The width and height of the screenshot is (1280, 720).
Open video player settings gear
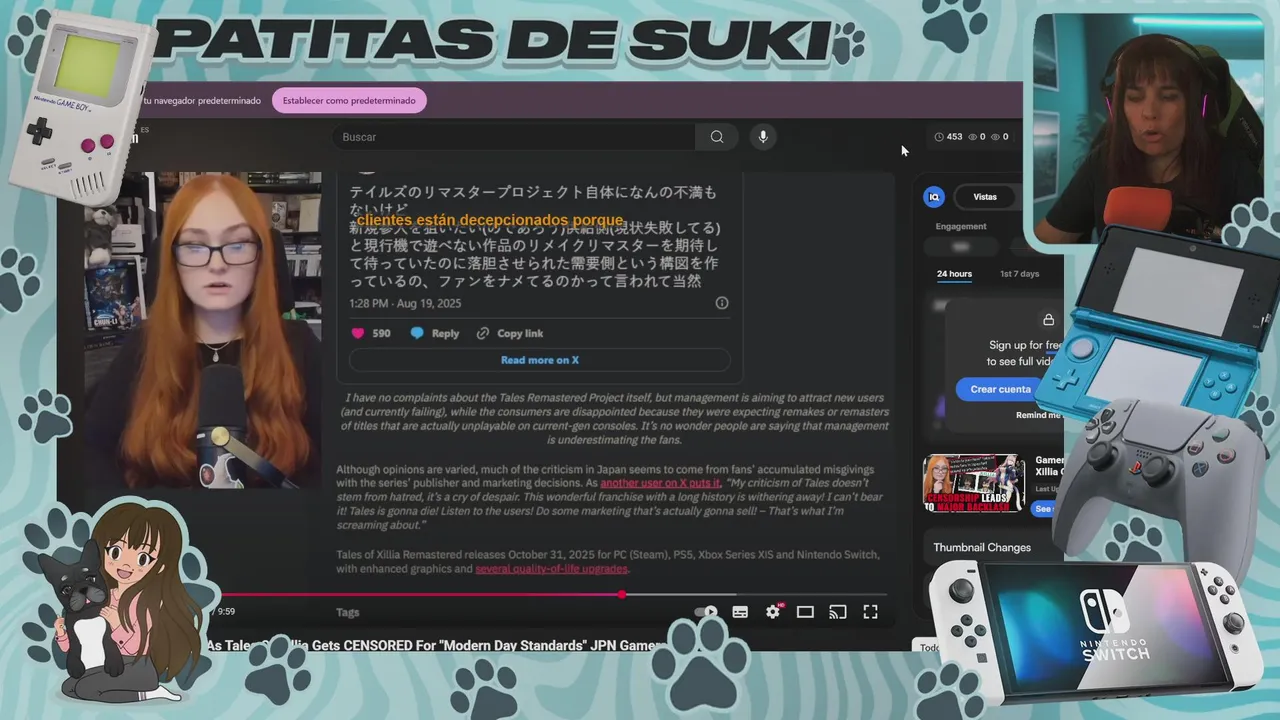coord(773,612)
